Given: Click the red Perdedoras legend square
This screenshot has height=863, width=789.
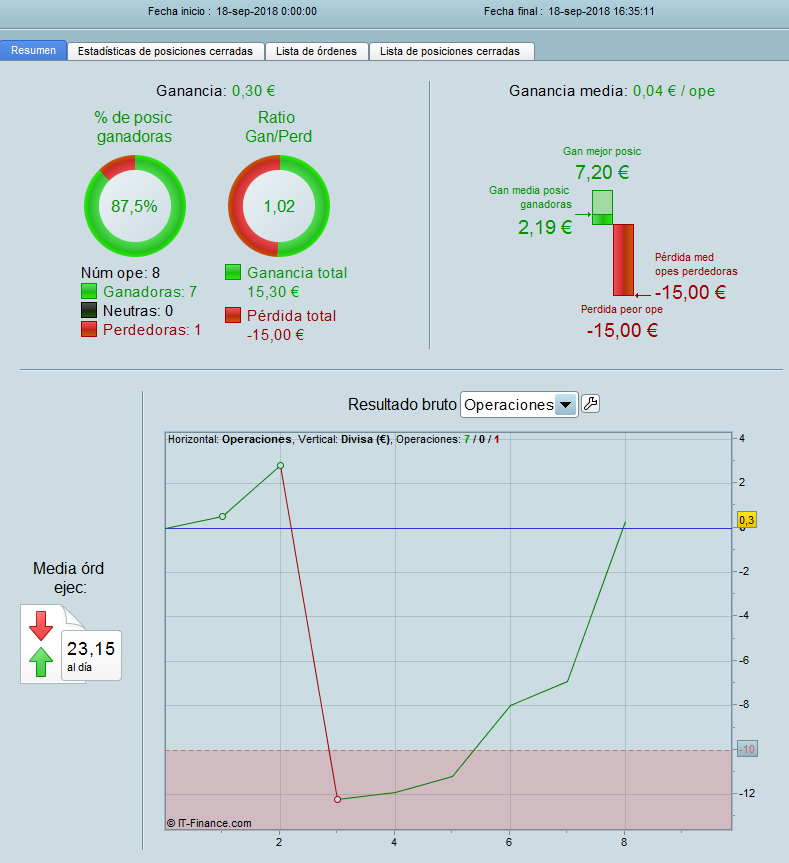Looking at the screenshot, I should 89,329.
